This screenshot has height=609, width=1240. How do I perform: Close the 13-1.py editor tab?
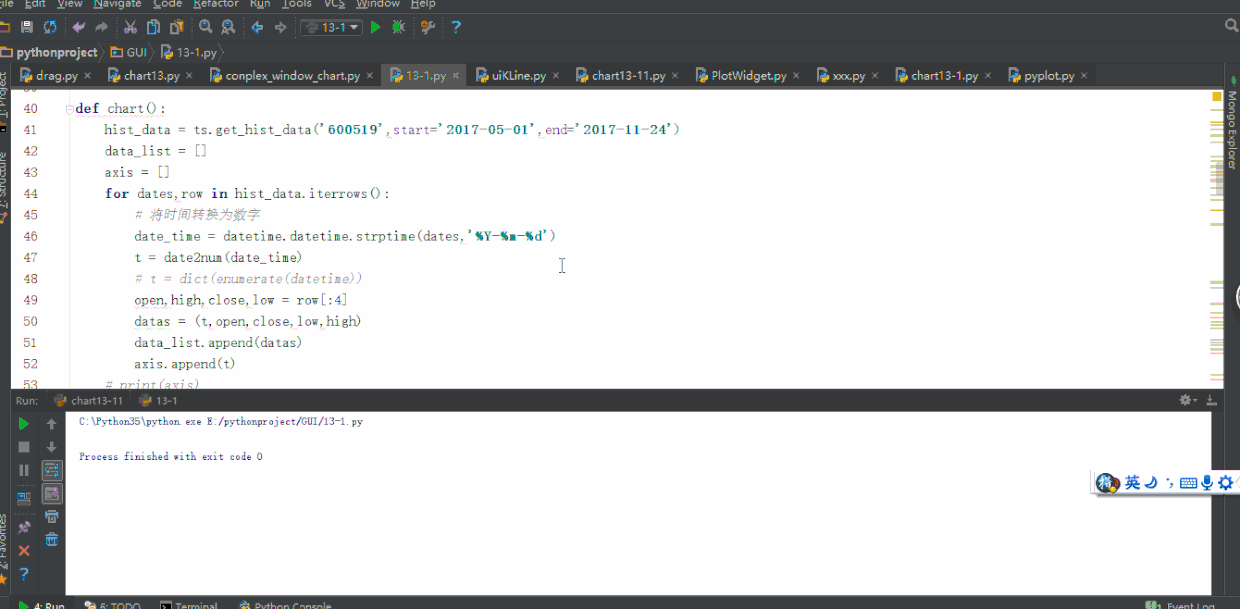pyautogui.click(x=457, y=76)
